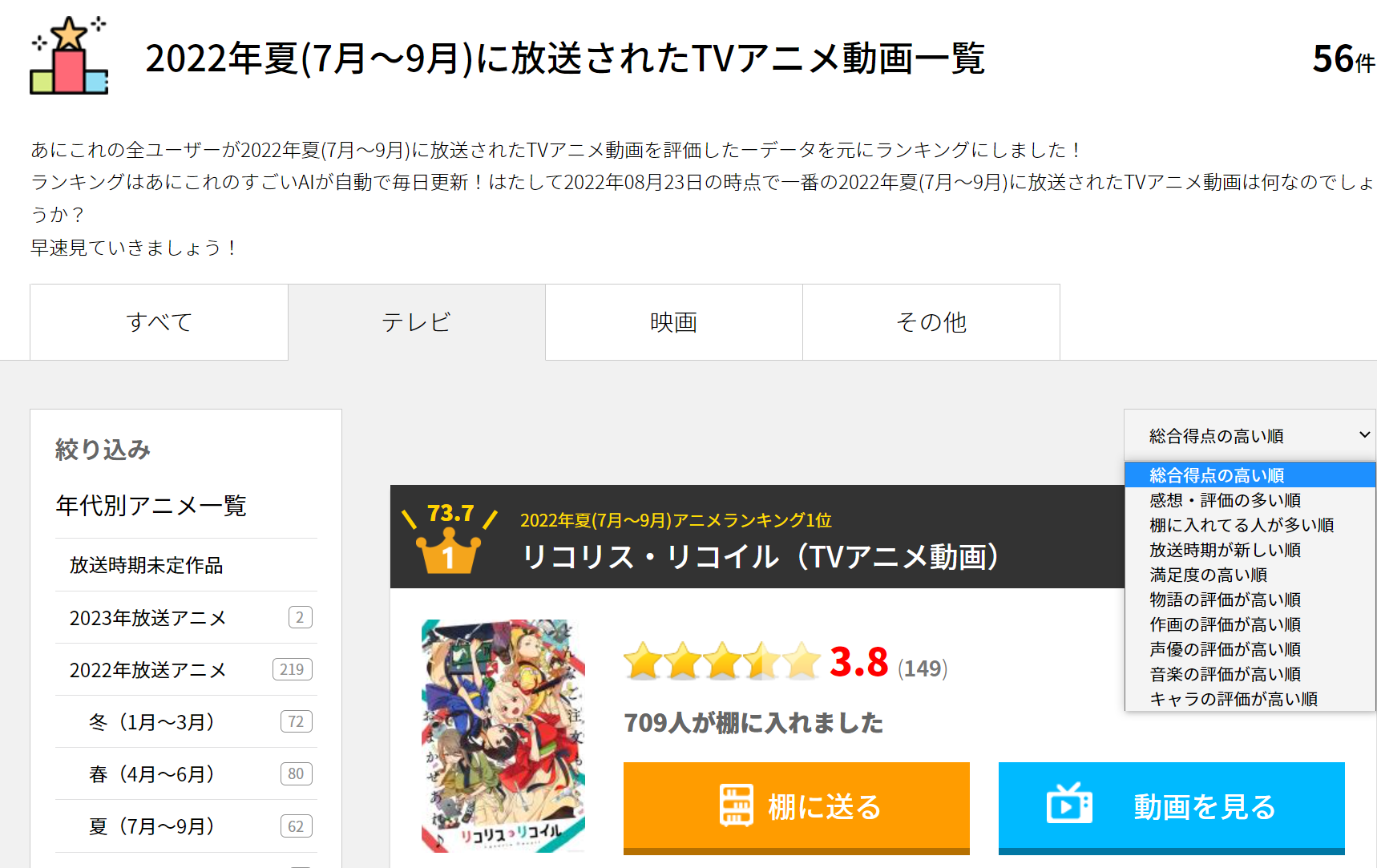This screenshot has height=868, width=1377.
Task: Click the 動画を見る blue button
Action: coord(1172,808)
